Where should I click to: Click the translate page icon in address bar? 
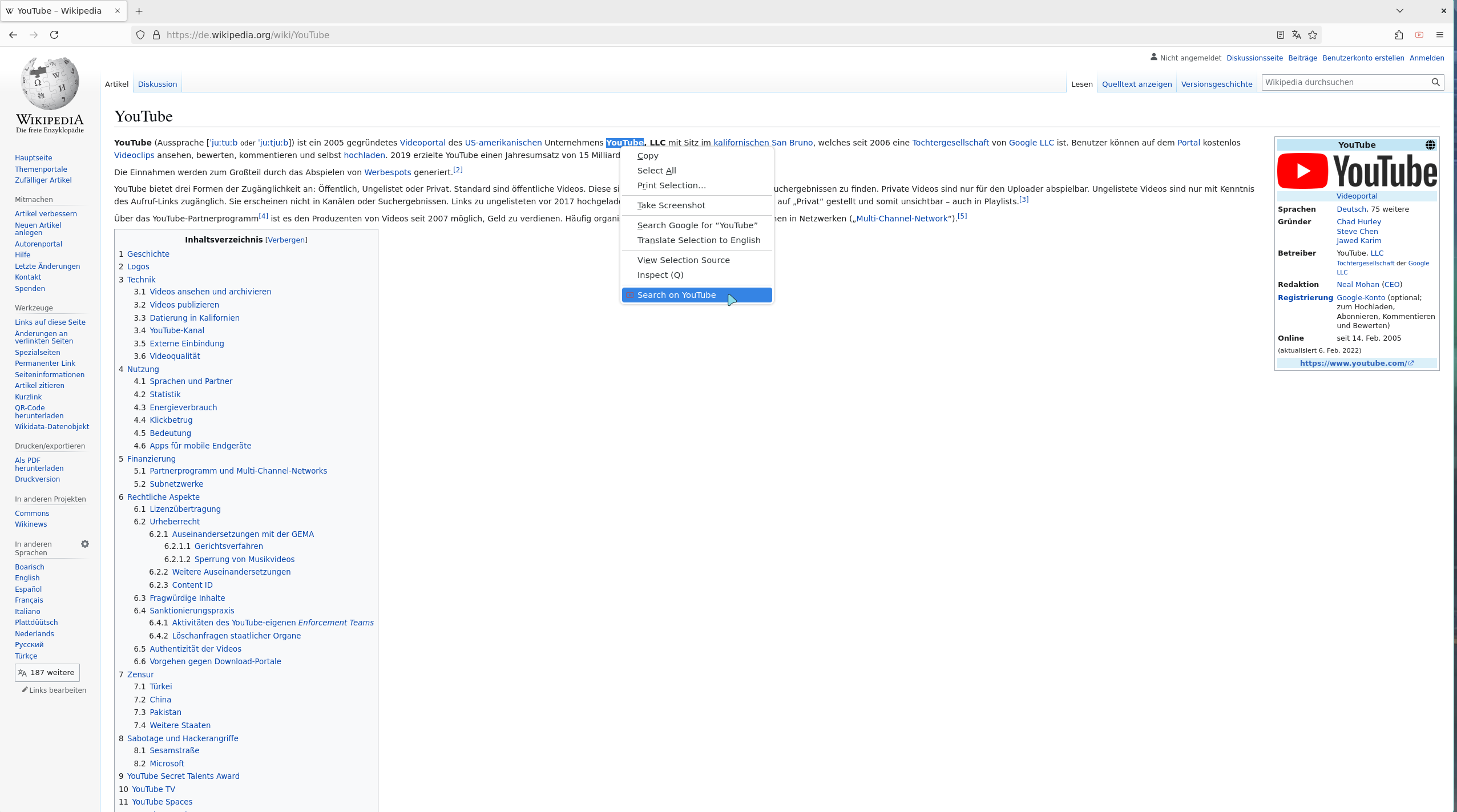pyautogui.click(x=1296, y=35)
